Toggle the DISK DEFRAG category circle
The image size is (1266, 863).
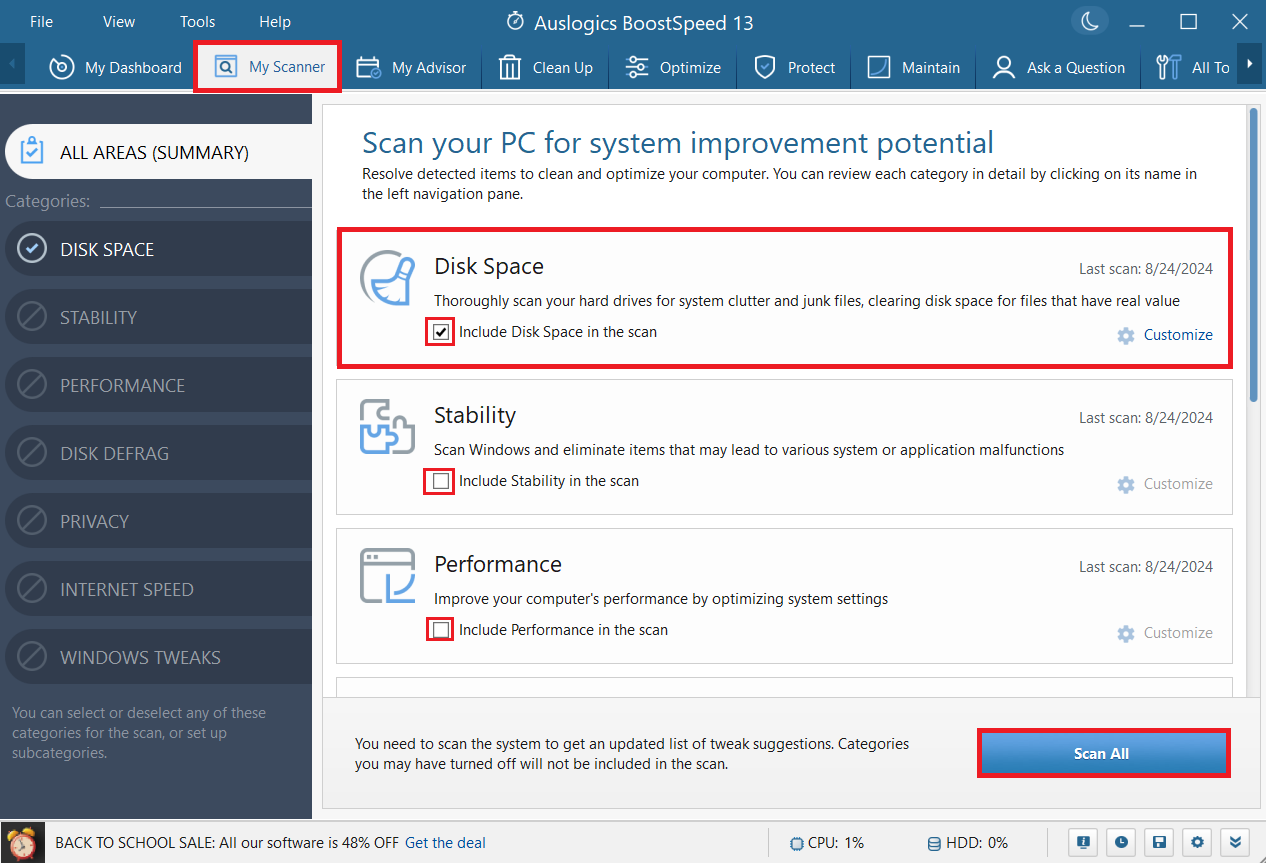pyautogui.click(x=33, y=453)
